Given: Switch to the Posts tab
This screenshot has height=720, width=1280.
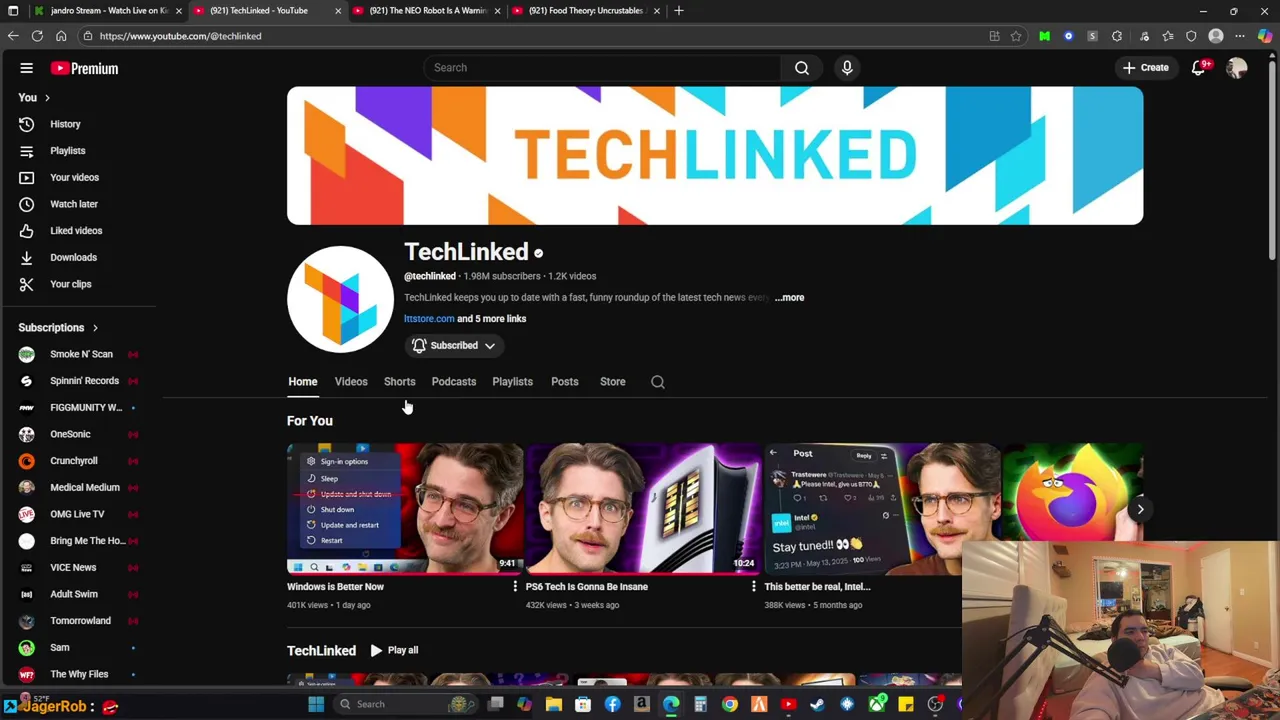Looking at the screenshot, I should coord(565,382).
